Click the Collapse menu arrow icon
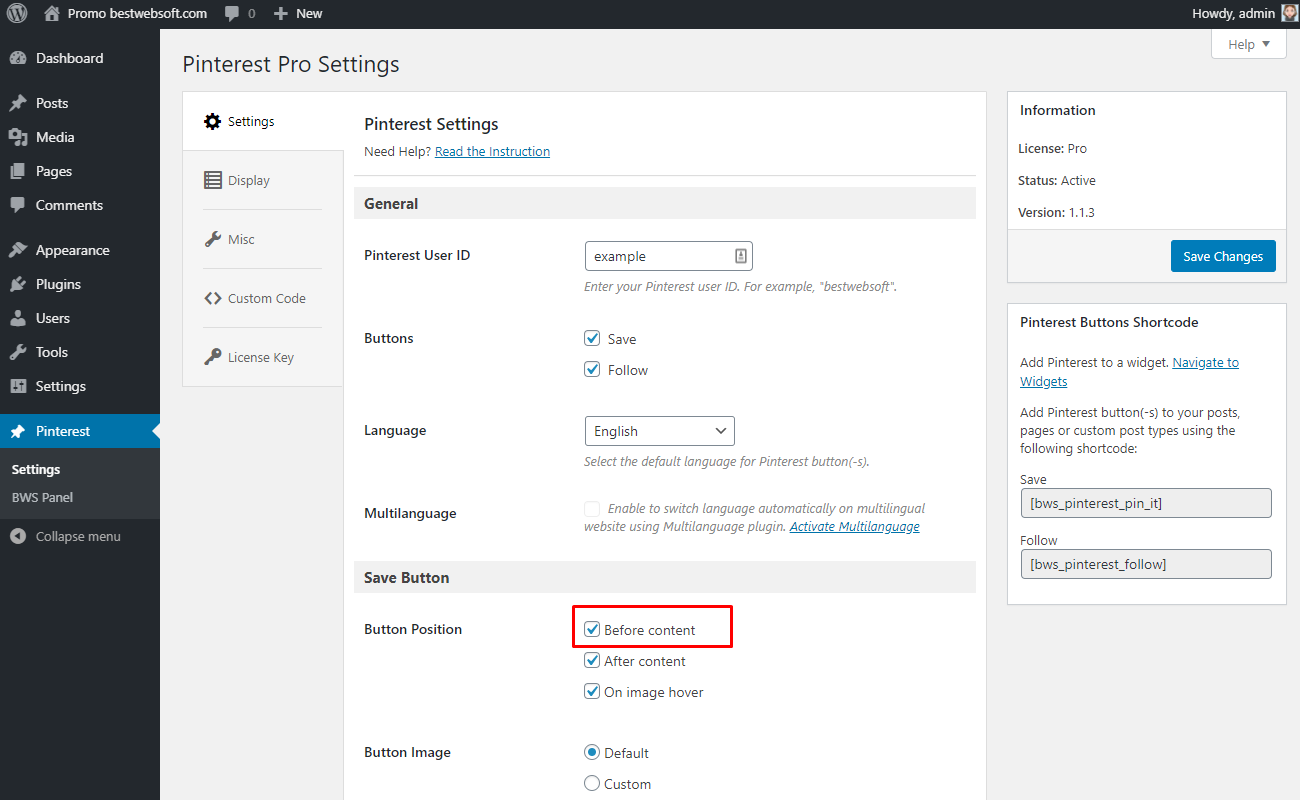The width and height of the screenshot is (1300, 800). click(x=18, y=536)
